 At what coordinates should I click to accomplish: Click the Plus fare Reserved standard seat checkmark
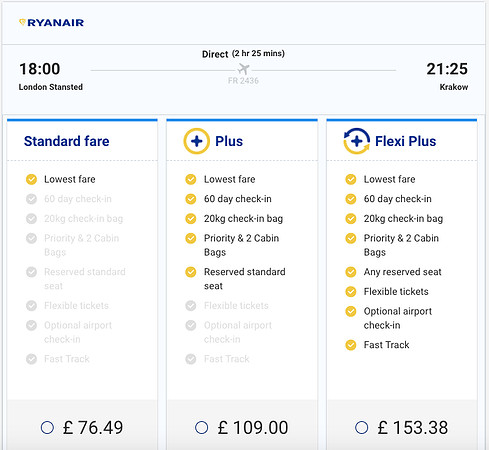click(x=191, y=272)
